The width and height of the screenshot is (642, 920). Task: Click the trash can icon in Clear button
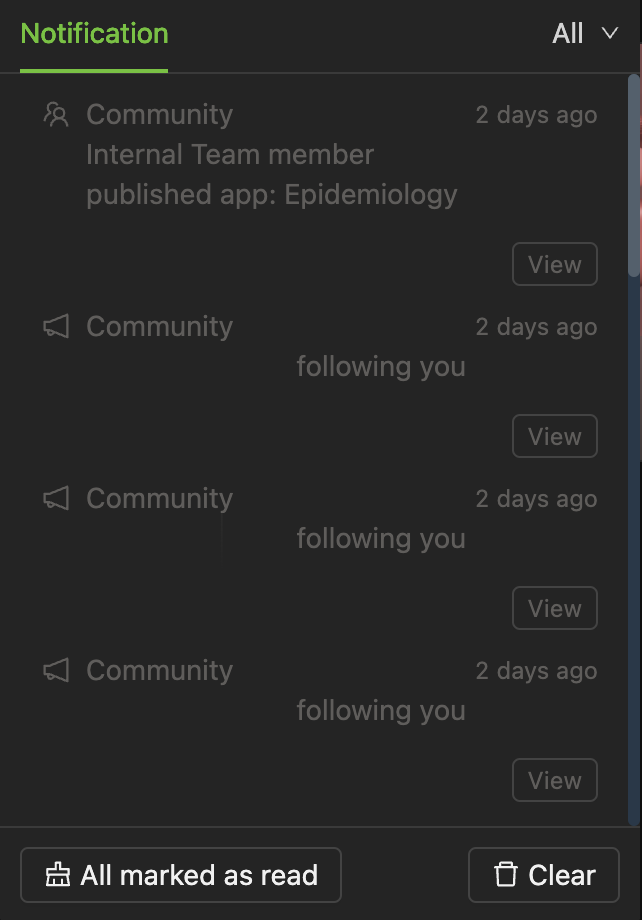pos(506,876)
